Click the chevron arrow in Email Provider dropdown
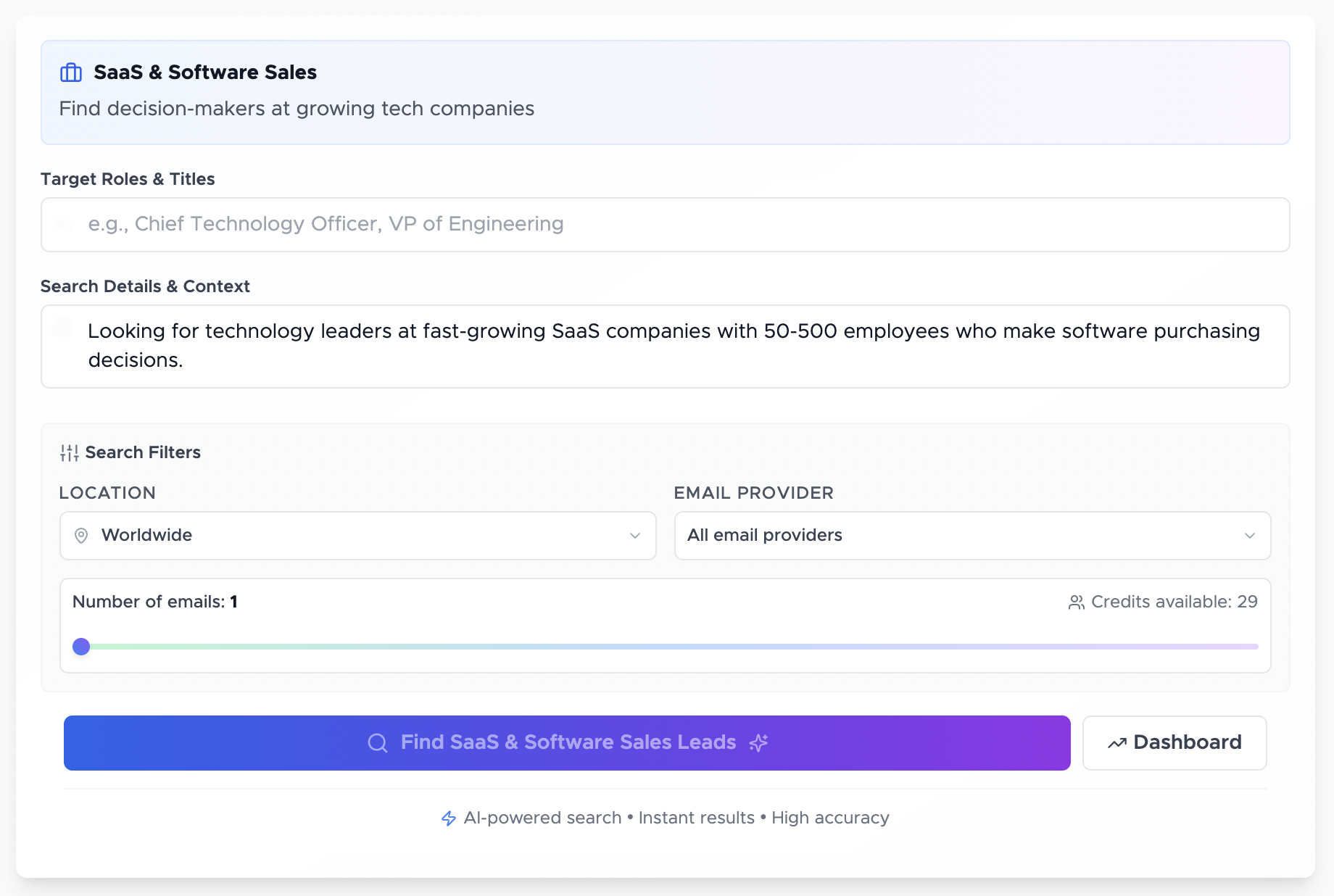Screen dimensions: 1334x896 coord(1250,536)
